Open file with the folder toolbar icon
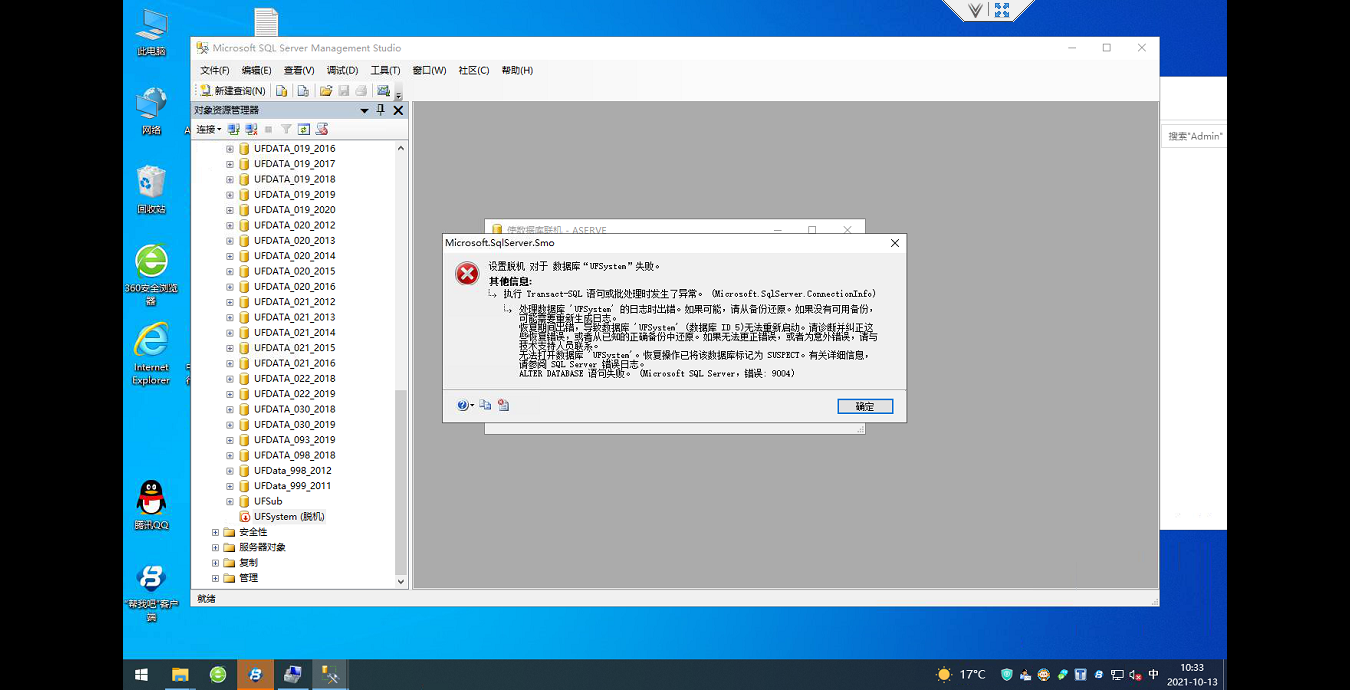The height and width of the screenshot is (690, 1350). (x=326, y=91)
